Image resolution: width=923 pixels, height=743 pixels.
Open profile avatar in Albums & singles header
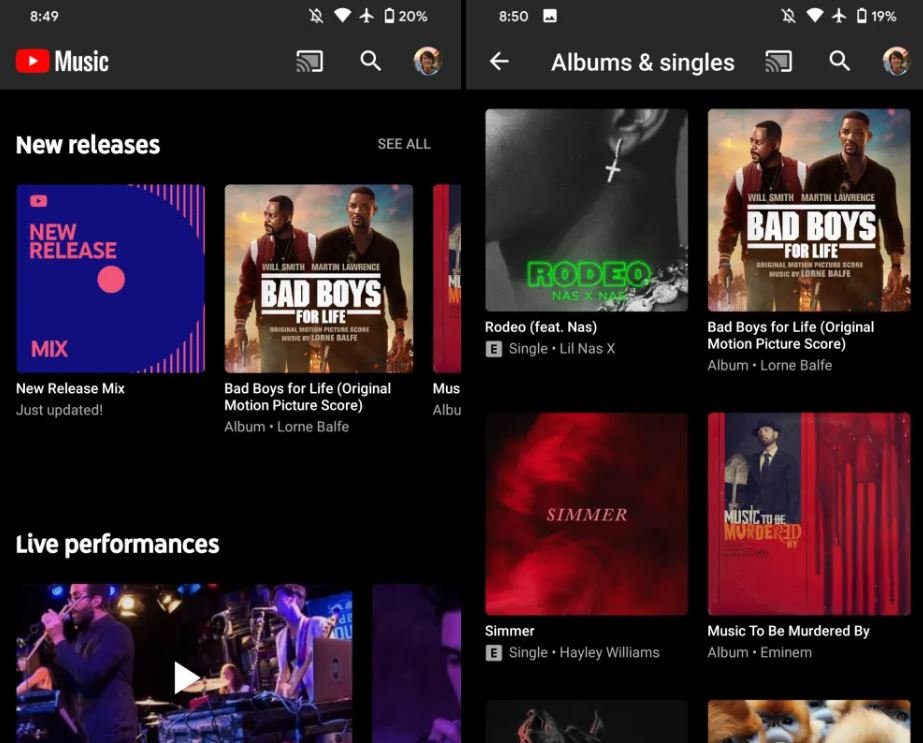click(896, 62)
